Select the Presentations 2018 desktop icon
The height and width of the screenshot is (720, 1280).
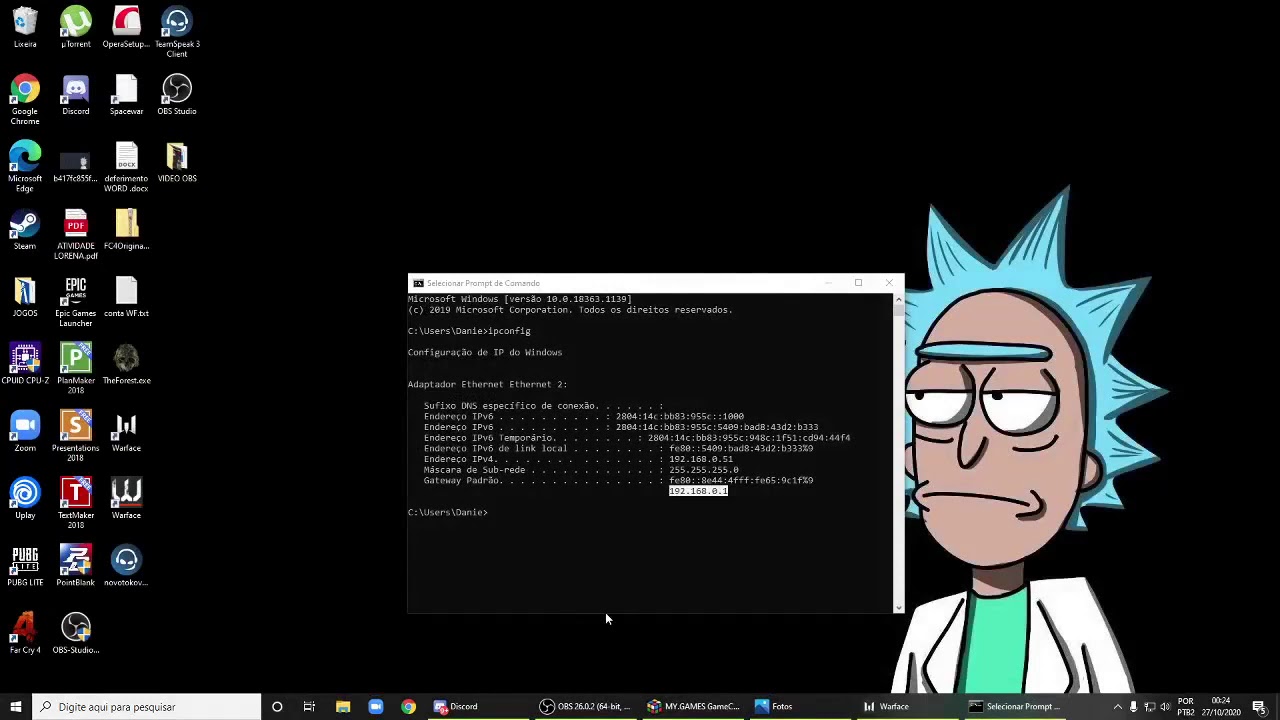coord(76,437)
